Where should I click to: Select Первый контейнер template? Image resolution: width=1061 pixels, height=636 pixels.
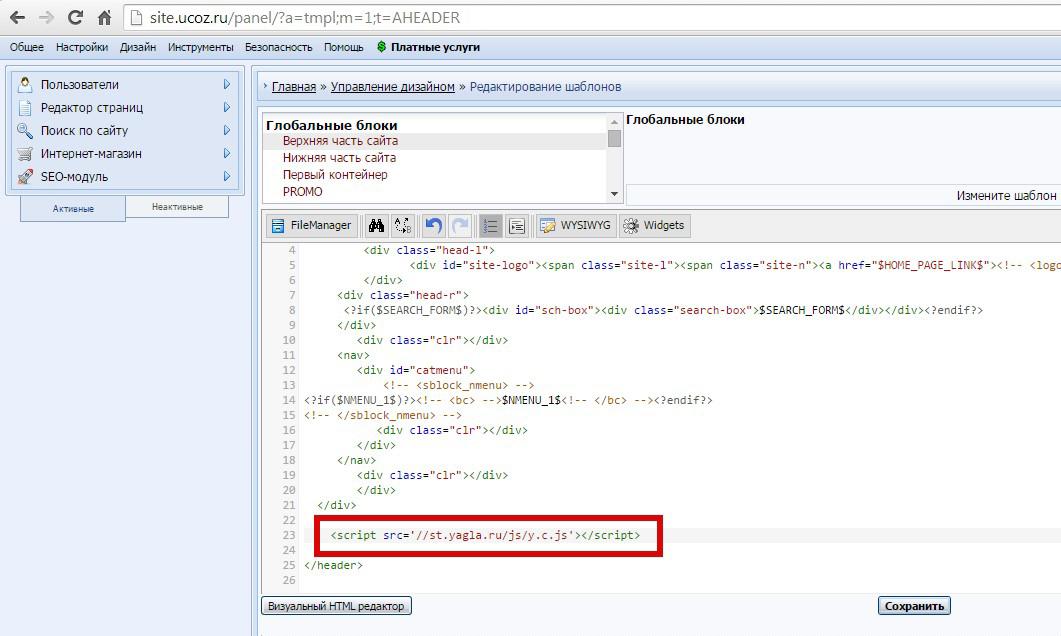335,175
